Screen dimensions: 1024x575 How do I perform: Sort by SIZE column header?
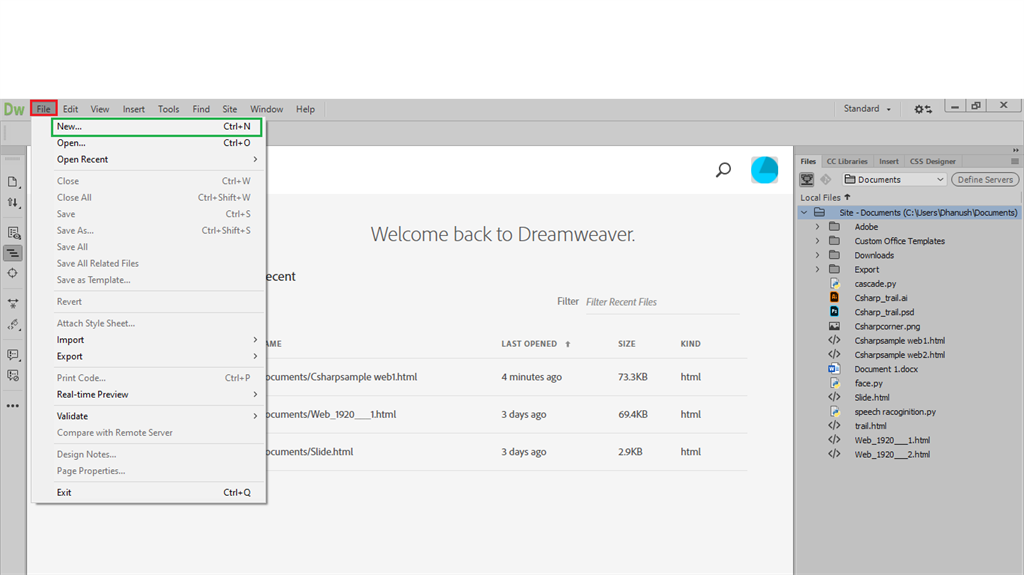click(x=627, y=344)
